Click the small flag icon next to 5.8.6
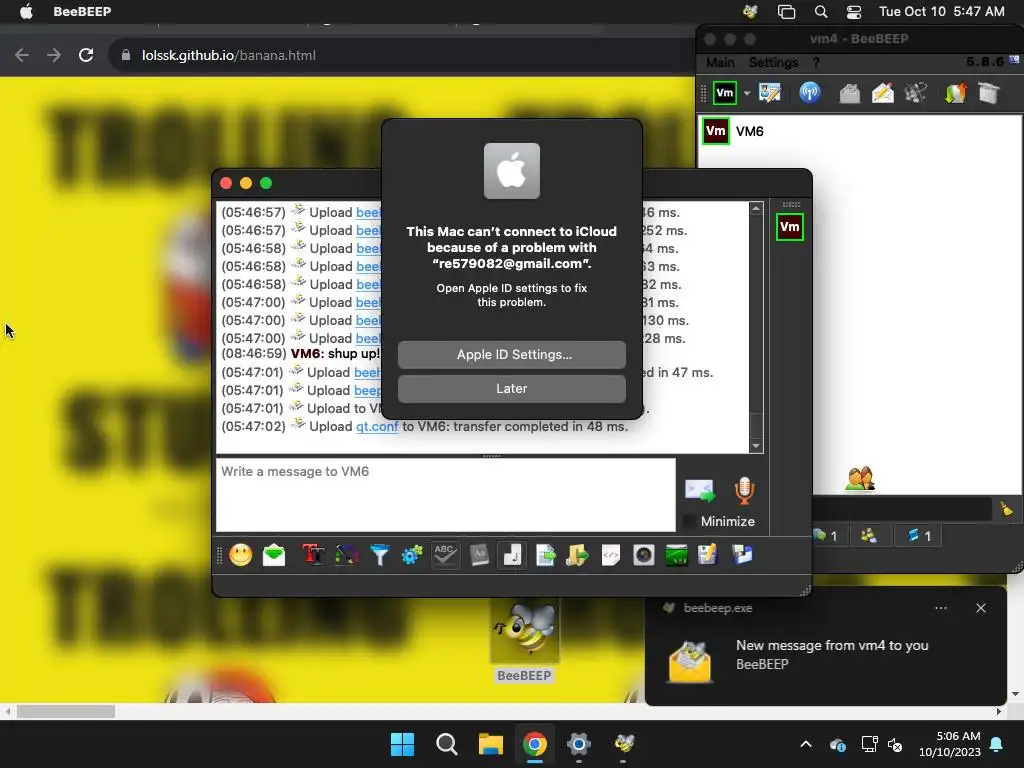 pos(1014,59)
